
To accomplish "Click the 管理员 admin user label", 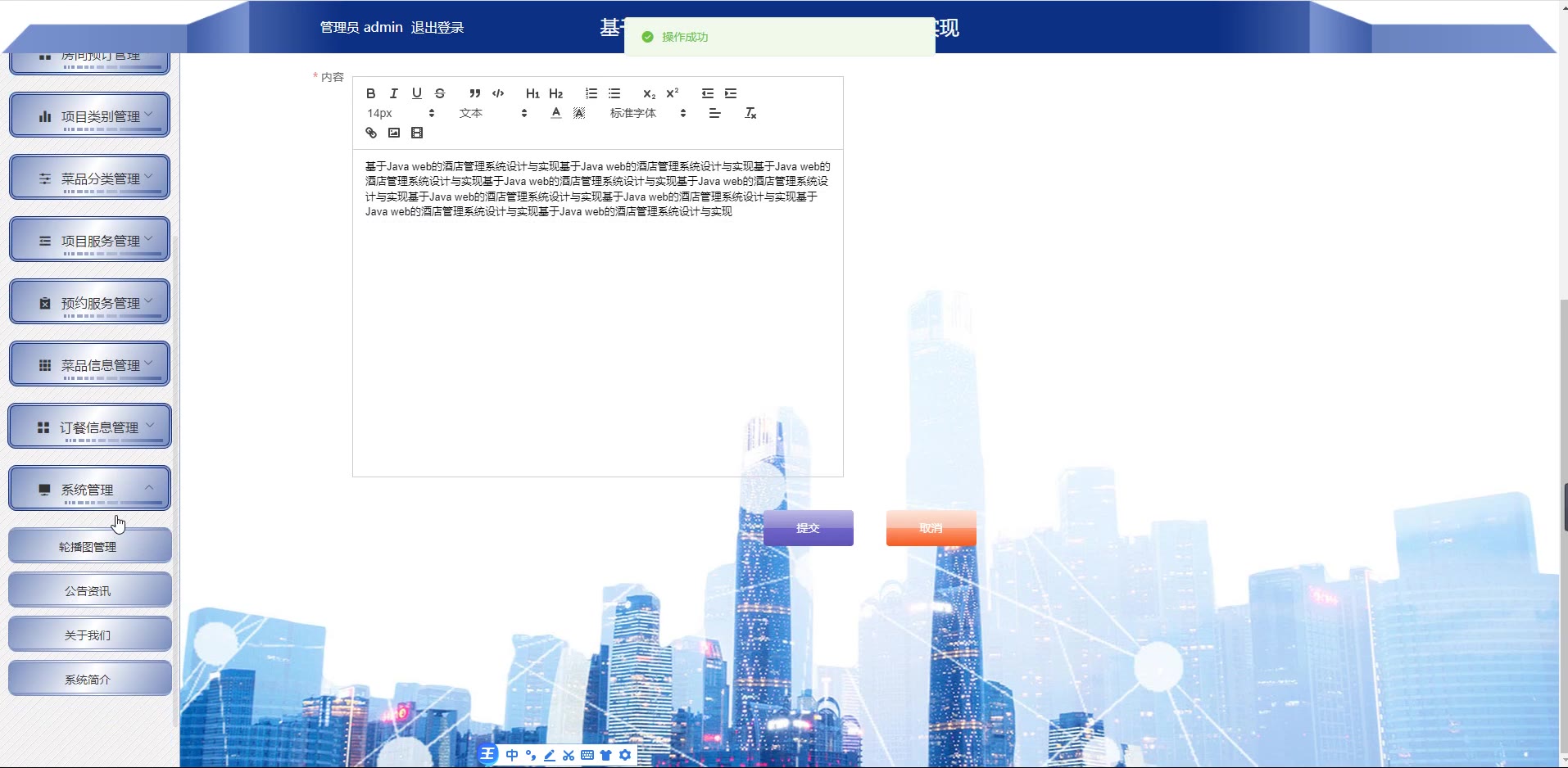I will [361, 28].
